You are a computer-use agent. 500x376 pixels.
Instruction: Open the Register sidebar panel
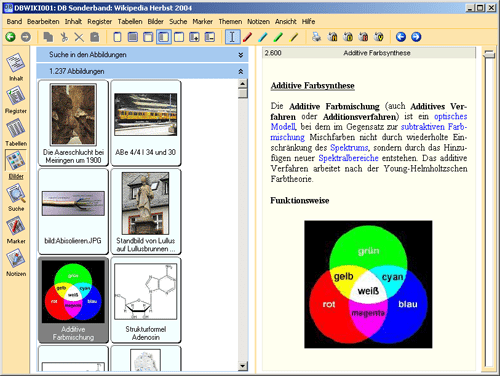(x=16, y=99)
